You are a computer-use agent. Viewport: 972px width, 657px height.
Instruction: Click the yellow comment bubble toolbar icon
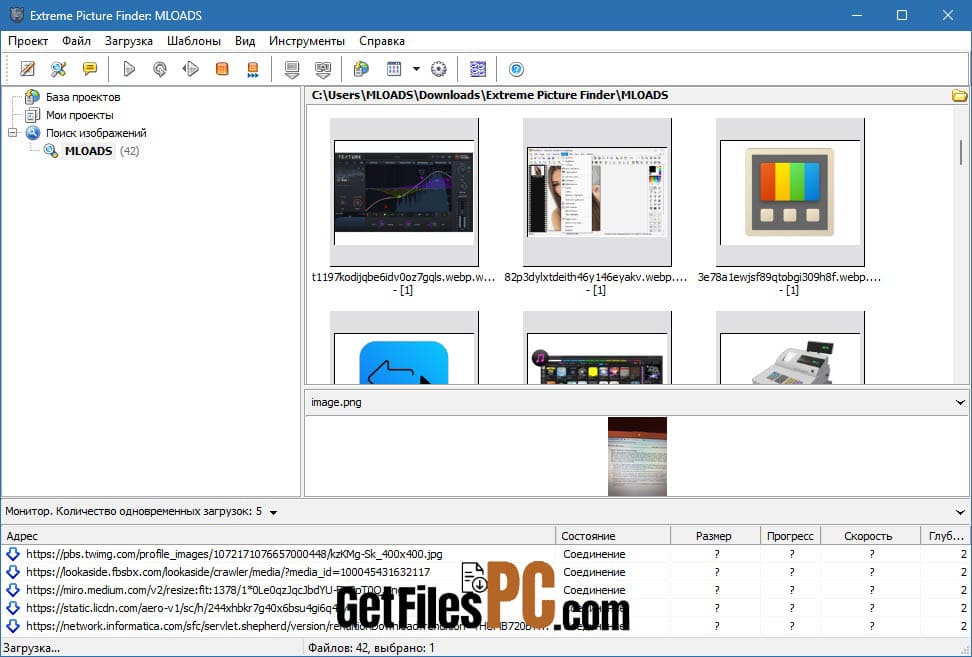(90, 69)
